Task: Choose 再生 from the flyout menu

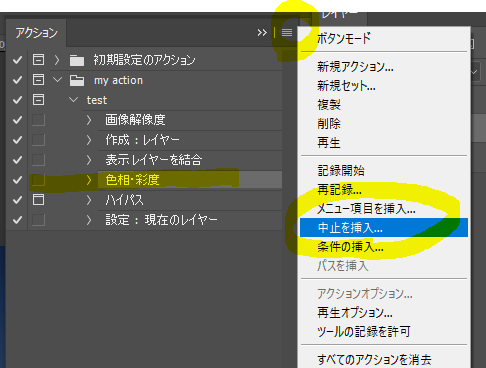Action: 384,143
